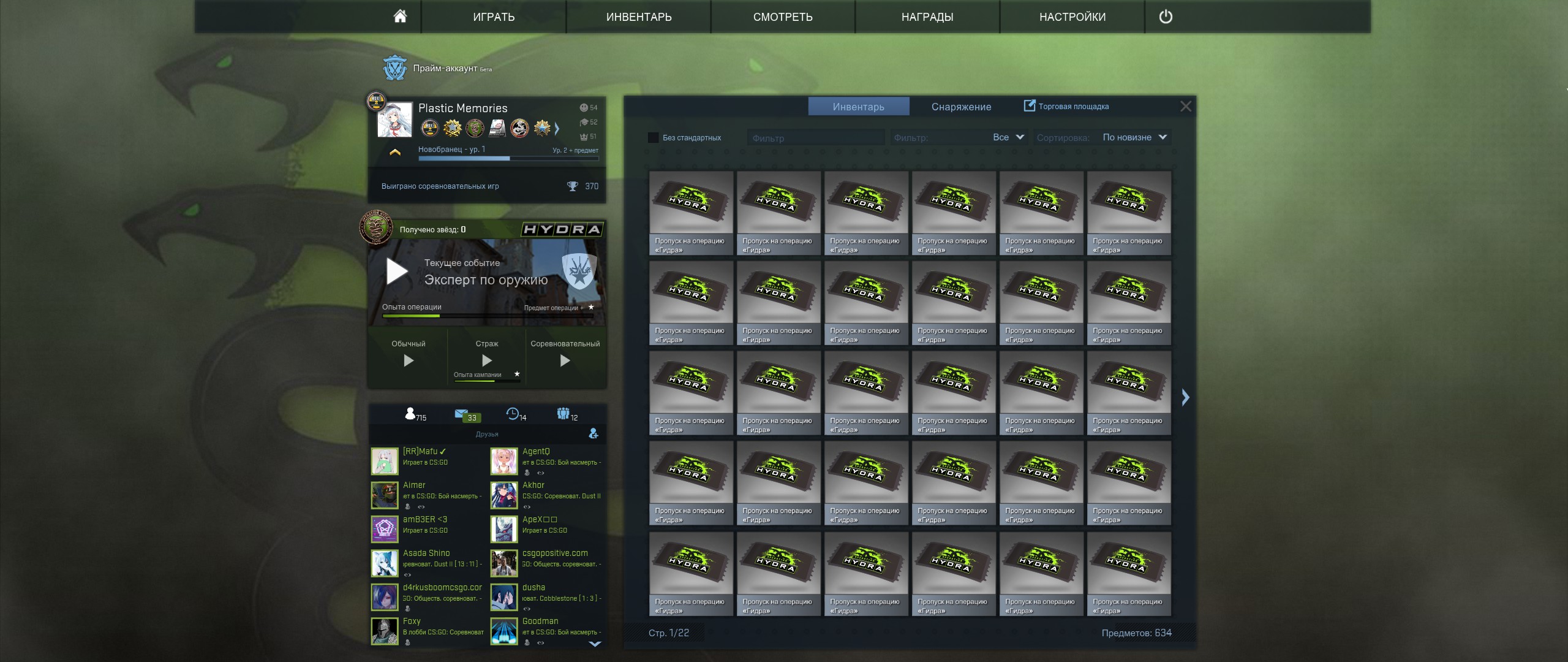Open the Торговая площадка link

(x=1073, y=106)
